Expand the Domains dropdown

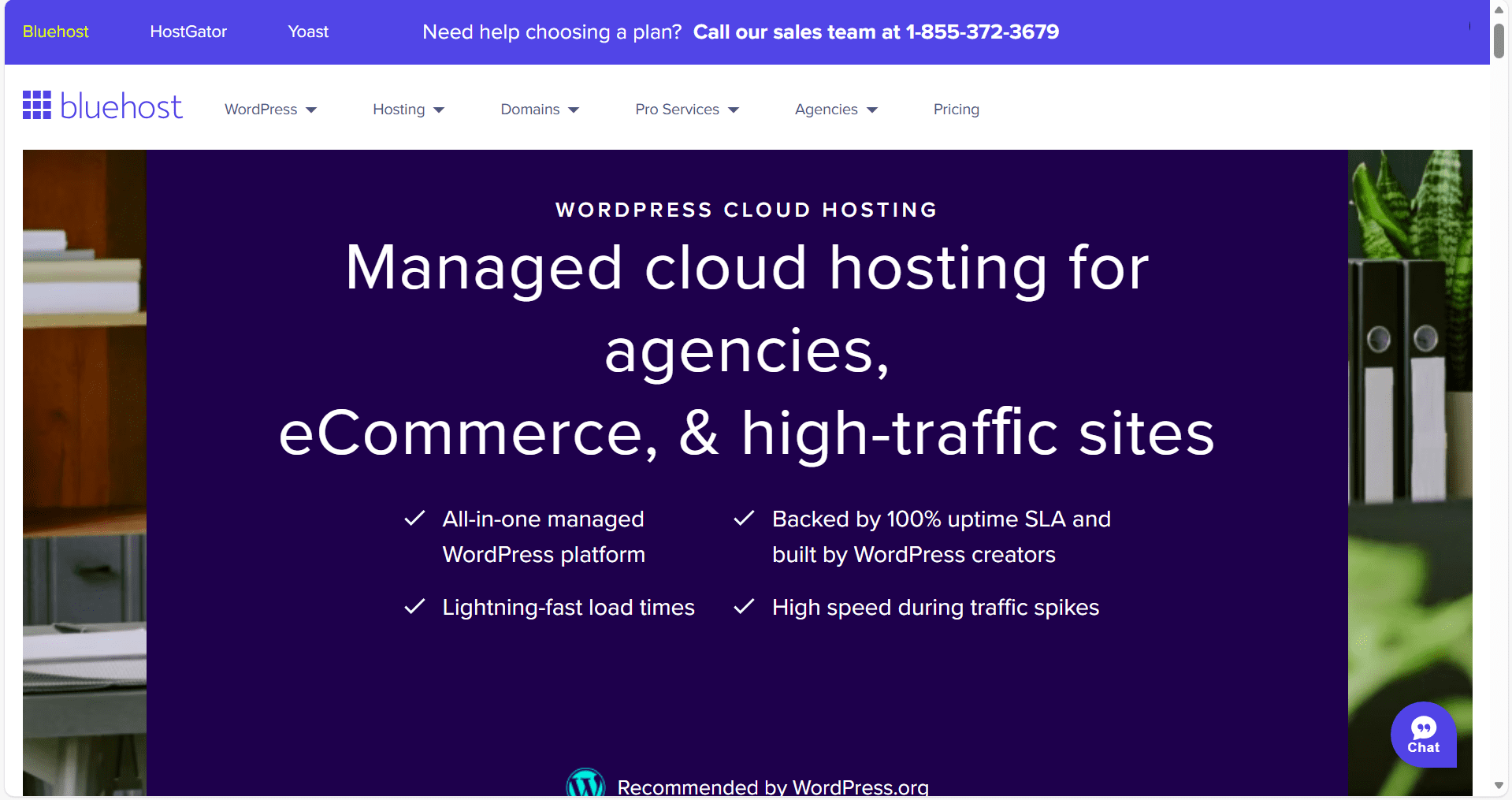click(540, 109)
